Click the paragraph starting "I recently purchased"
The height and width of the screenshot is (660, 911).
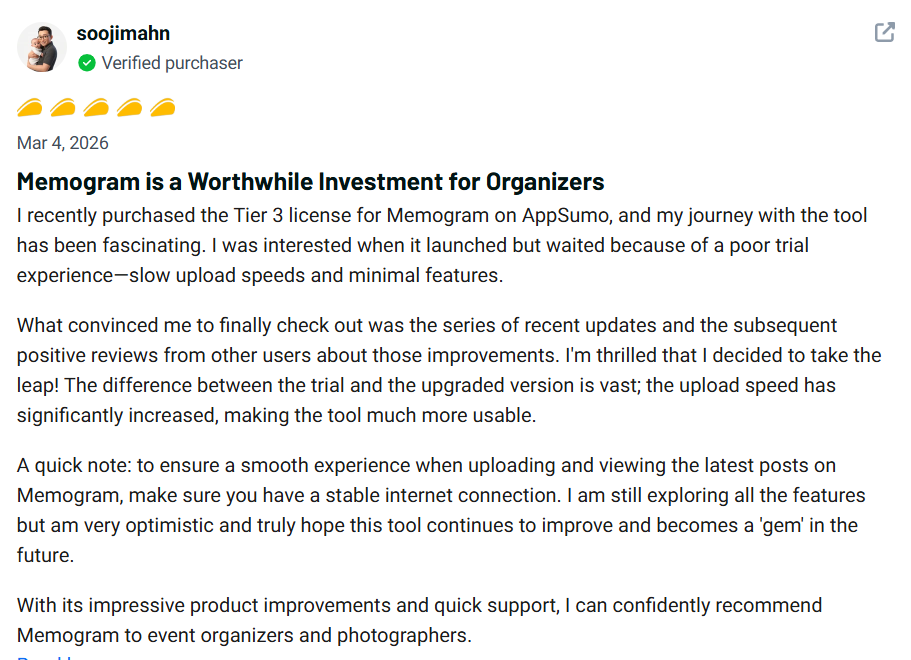(x=442, y=245)
